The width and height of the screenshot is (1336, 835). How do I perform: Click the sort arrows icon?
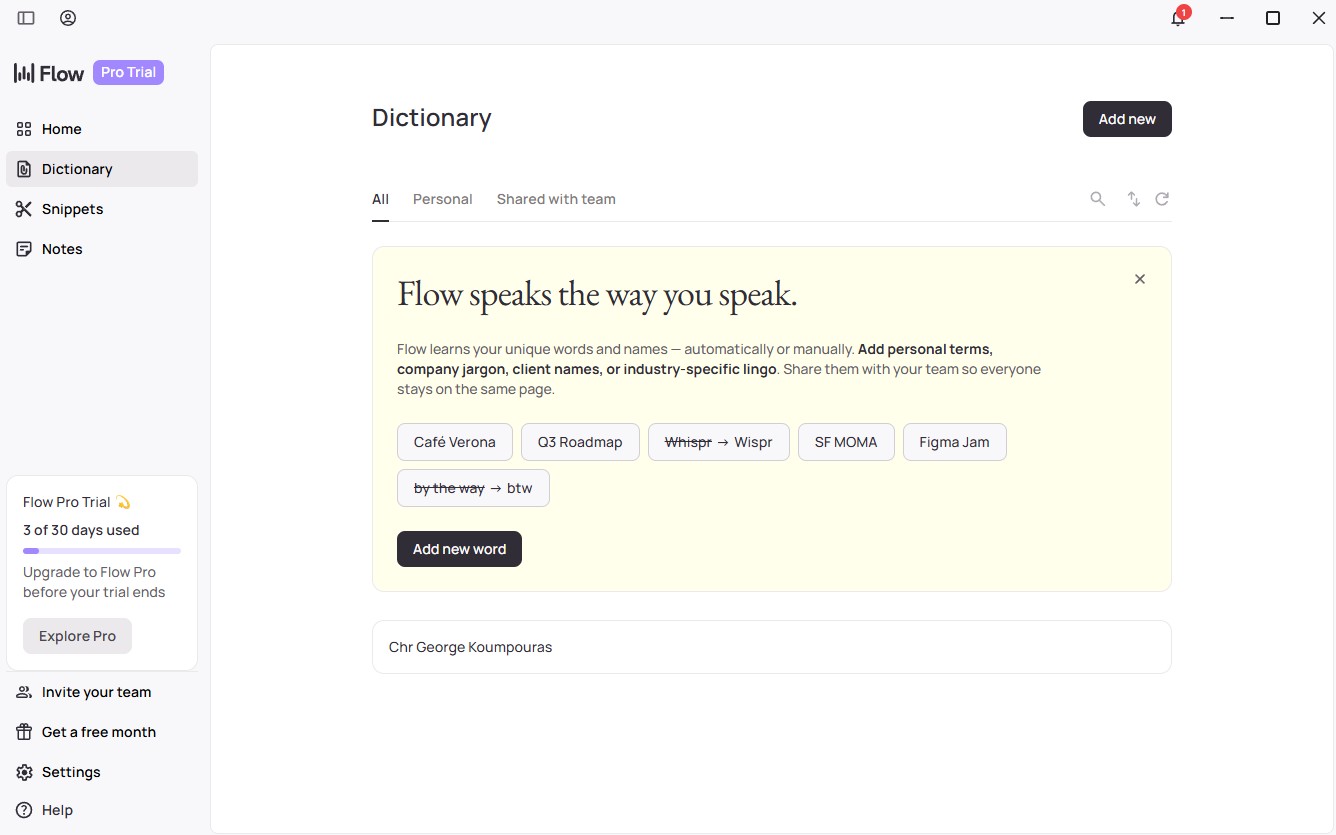pyautogui.click(x=1133, y=199)
